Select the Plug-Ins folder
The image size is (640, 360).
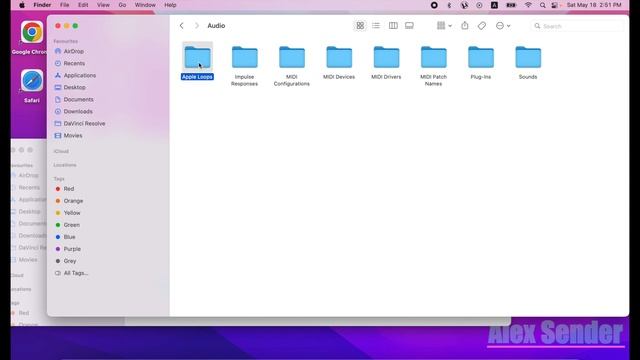pyautogui.click(x=481, y=57)
